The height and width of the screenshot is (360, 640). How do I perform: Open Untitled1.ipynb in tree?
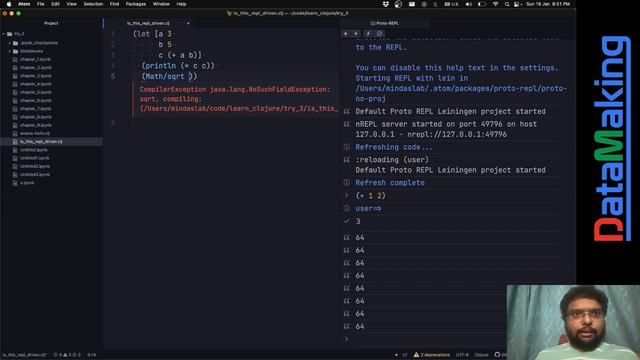pyautogui.click(x=35, y=158)
